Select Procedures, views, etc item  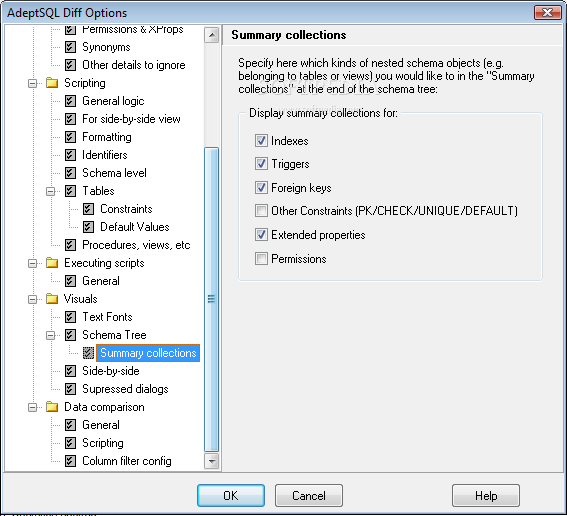point(136,245)
